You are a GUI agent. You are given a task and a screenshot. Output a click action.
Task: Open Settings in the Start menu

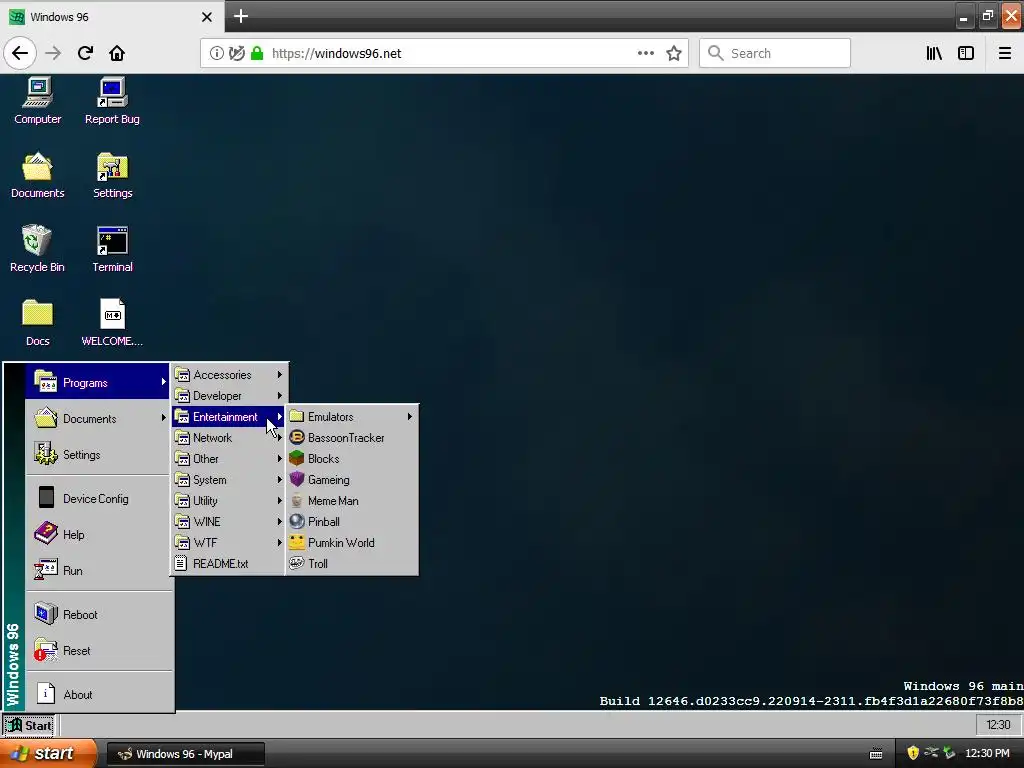[98, 455]
